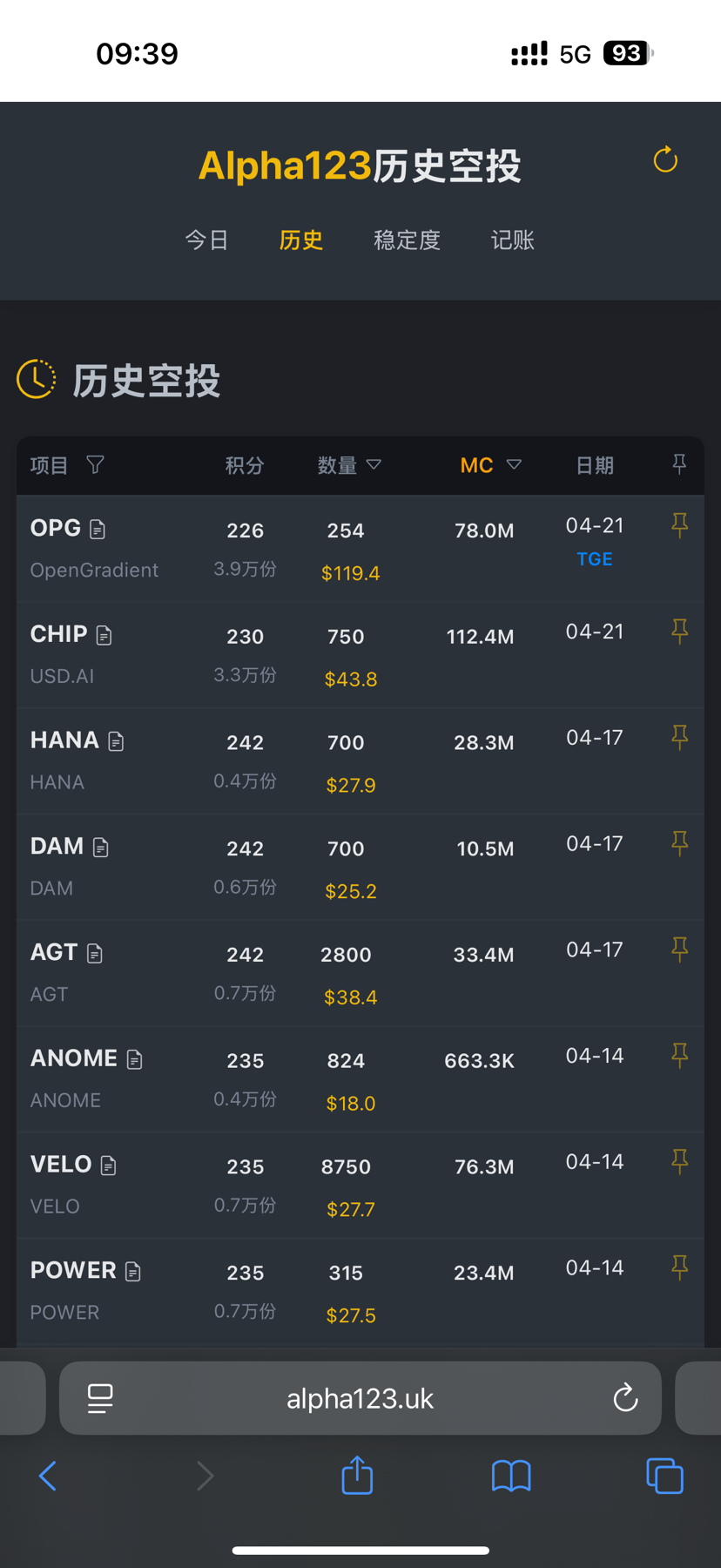Open Safari bookmarks book icon

pyautogui.click(x=511, y=1476)
